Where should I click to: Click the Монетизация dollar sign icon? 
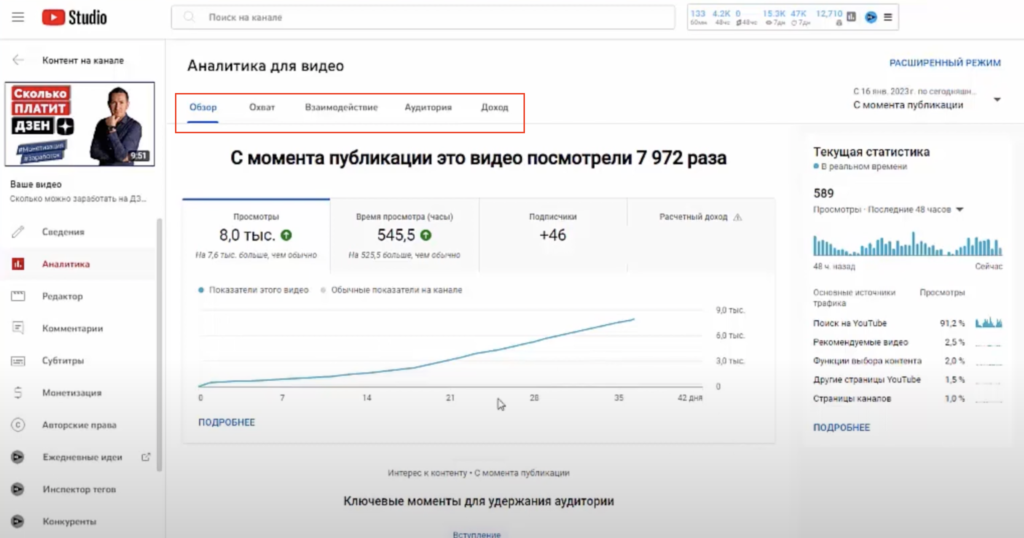(18, 393)
